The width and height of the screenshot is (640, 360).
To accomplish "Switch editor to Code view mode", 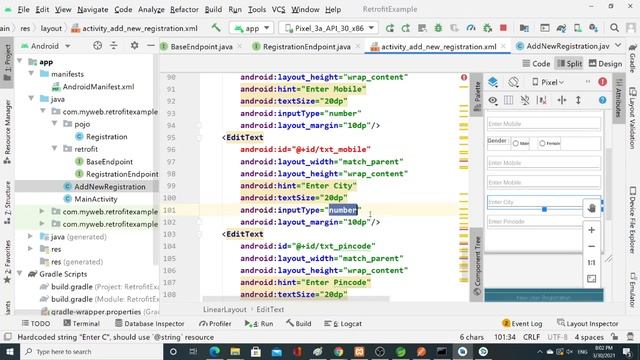I will pos(536,64).
